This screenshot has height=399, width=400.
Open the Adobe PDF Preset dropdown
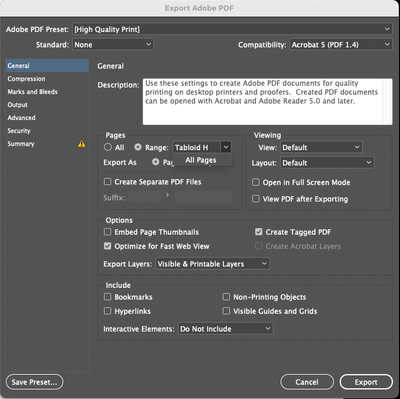point(232,29)
